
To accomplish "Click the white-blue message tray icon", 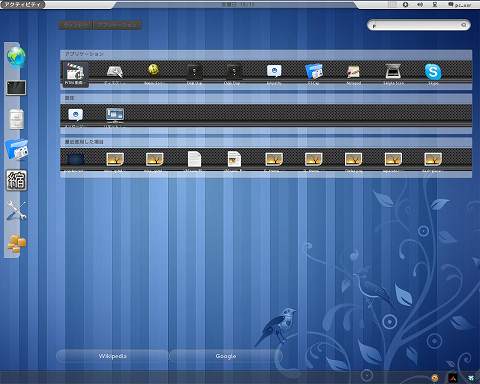I will tap(471, 378).
